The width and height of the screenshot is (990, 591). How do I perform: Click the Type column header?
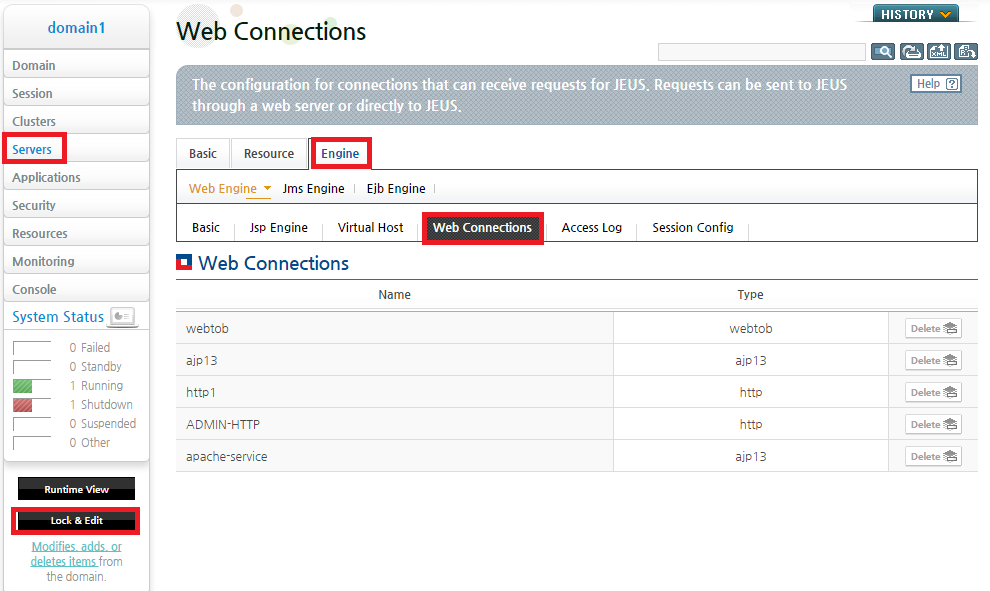click(750, 294)
